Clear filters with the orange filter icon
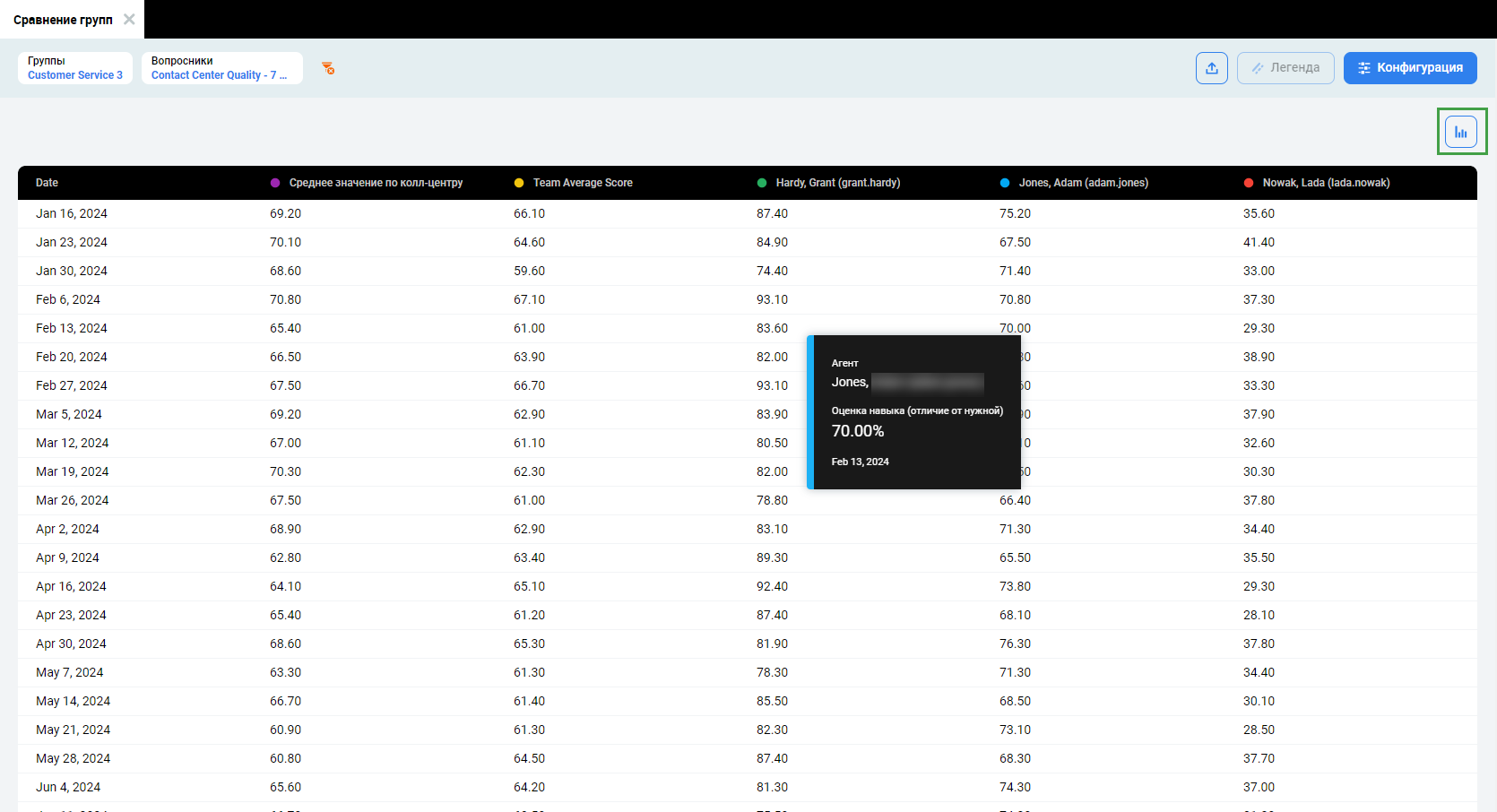This screenshot has width=1497, height=812. (x=328, y=68)
